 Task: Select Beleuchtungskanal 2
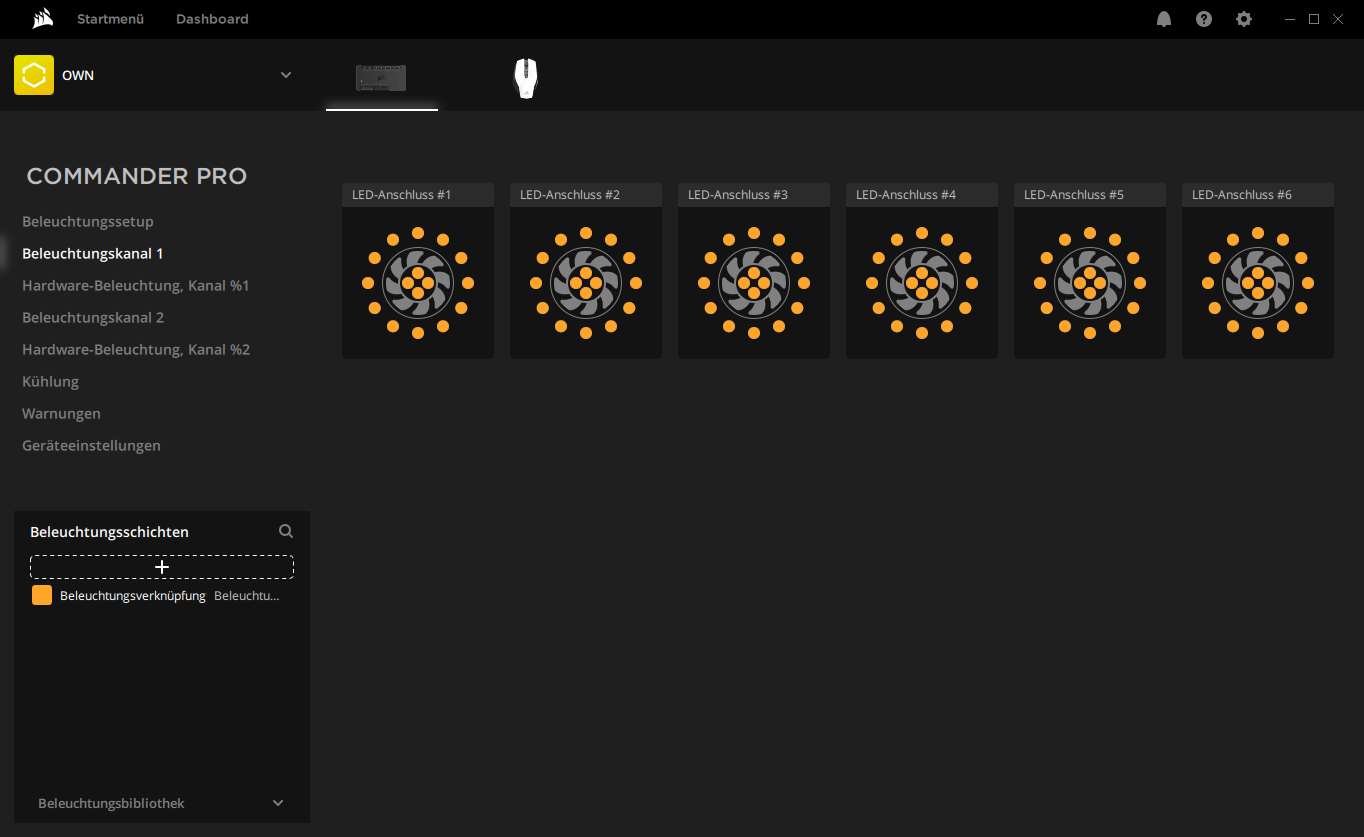coord(93,317)
